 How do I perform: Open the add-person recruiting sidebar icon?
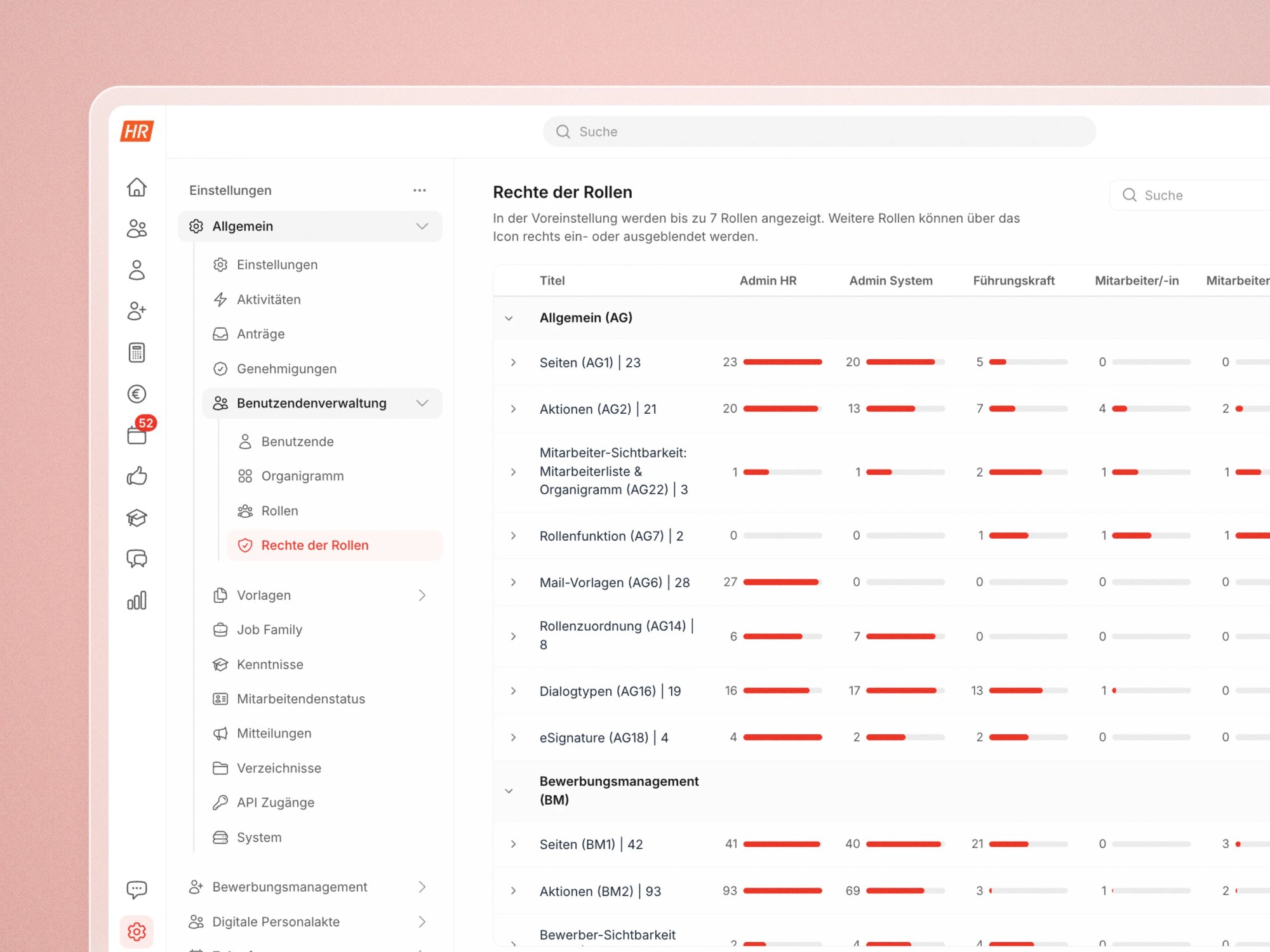click(x=137, y=311)
